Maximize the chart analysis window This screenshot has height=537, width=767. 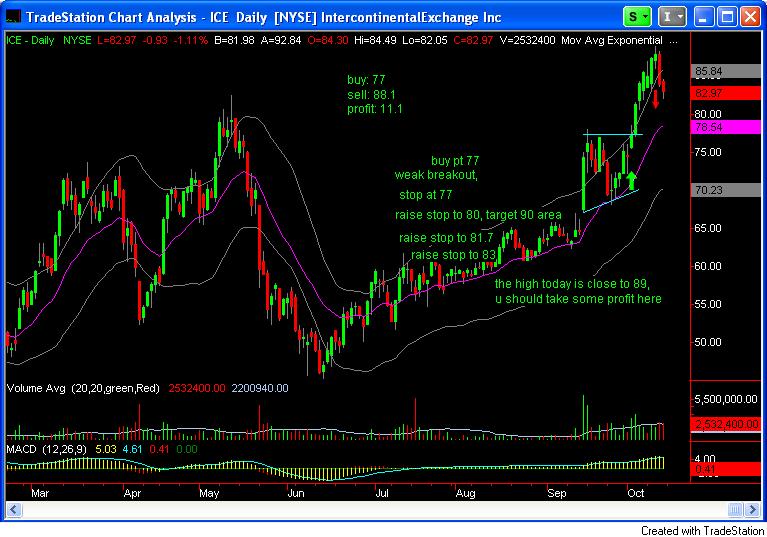(727, 17)
